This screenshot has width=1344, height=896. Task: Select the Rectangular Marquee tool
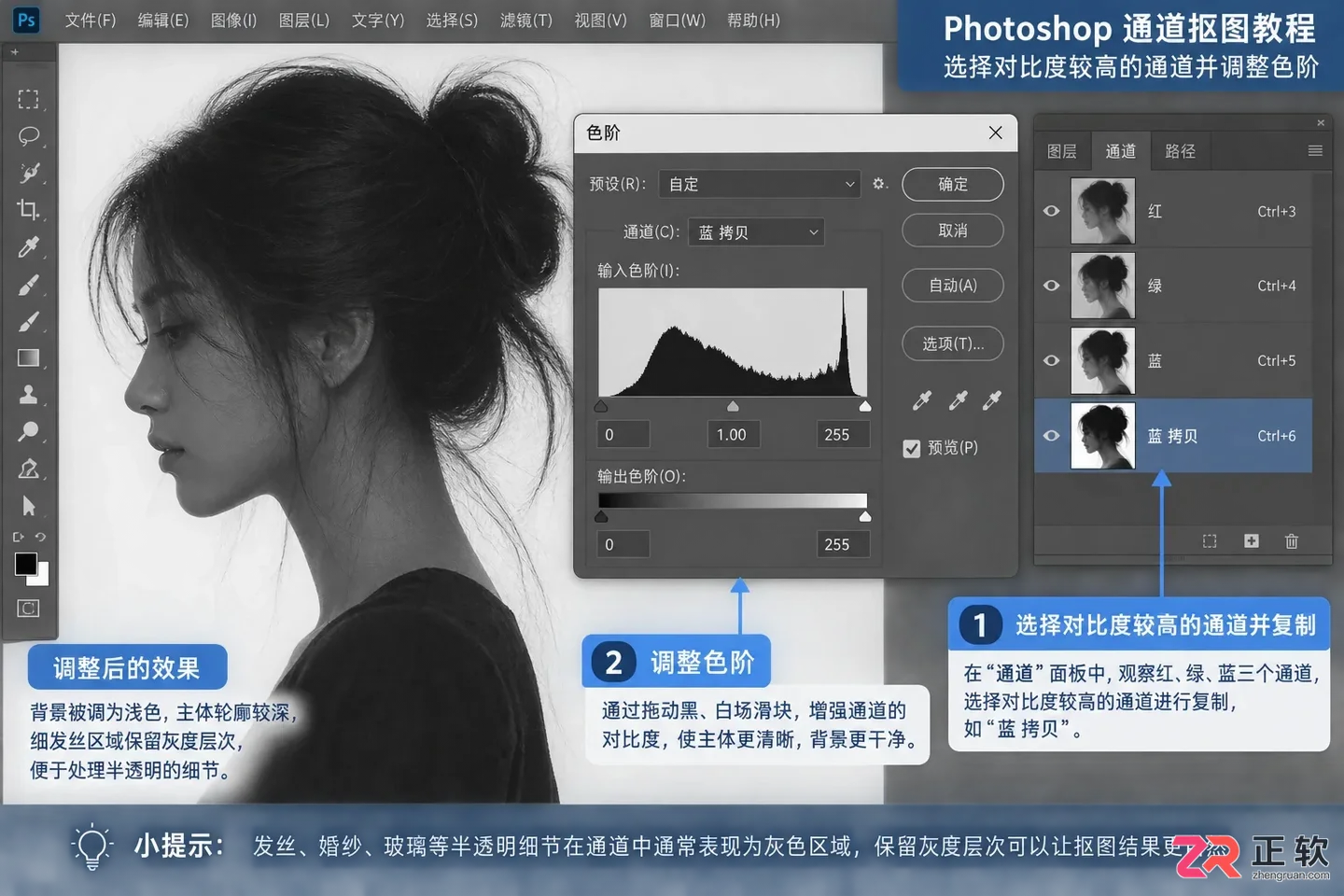pyautogui.click(x=29, y=99)
